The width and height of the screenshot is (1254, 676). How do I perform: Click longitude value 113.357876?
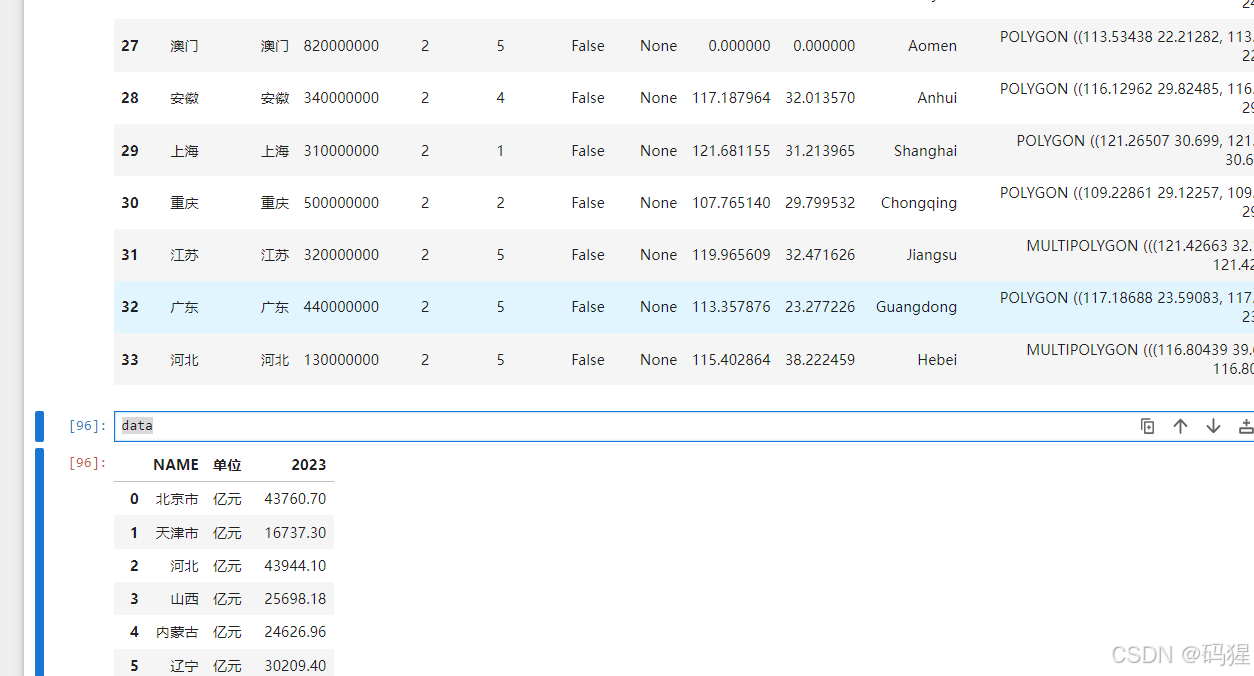point(731,307)
